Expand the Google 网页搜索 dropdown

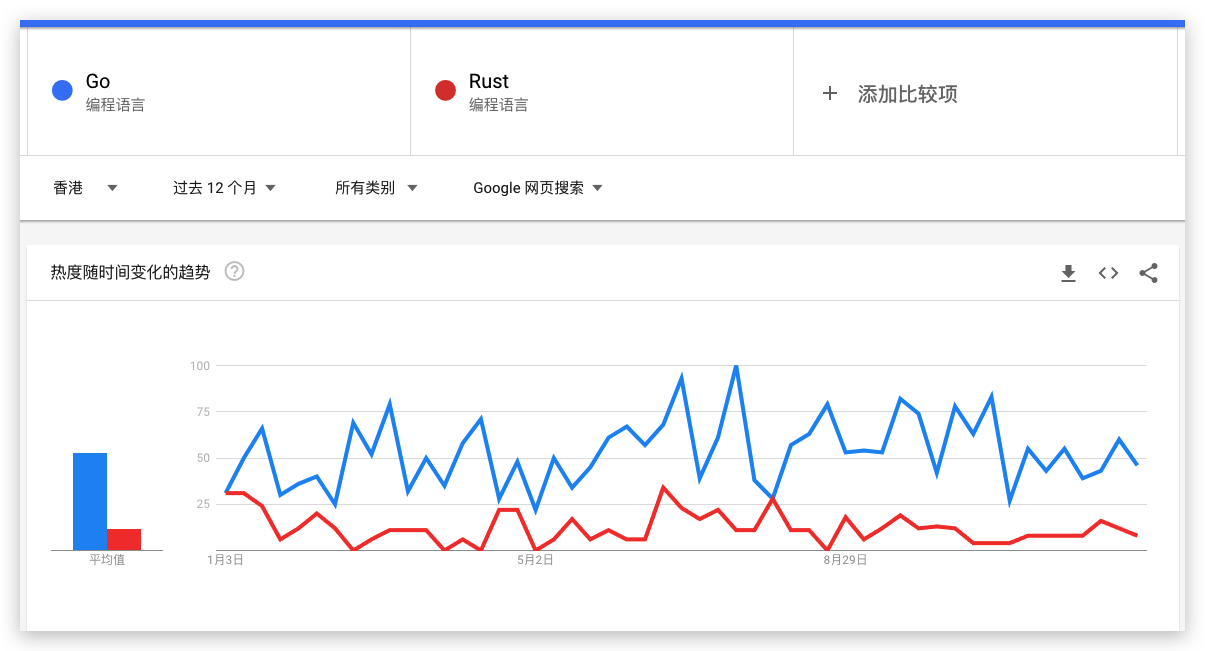coord(538,188)
